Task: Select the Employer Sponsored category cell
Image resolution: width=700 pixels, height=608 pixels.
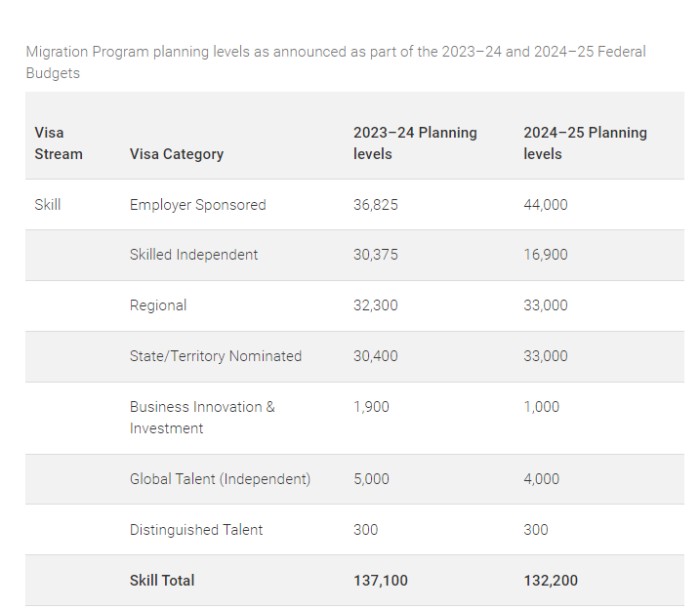Action: (198, 204)
